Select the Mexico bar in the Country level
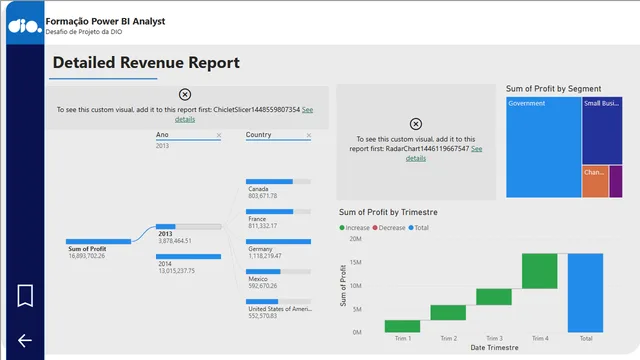 (278, 271)
